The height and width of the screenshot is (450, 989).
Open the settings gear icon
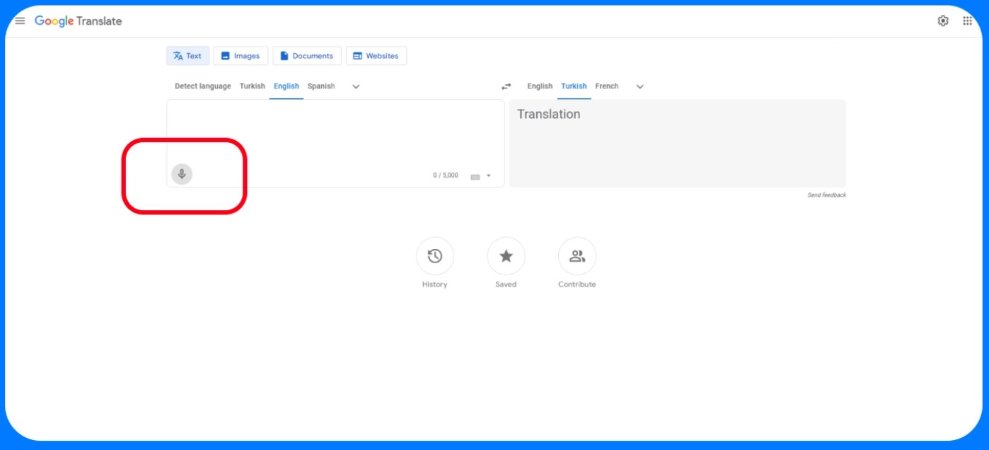click(942, 21)
